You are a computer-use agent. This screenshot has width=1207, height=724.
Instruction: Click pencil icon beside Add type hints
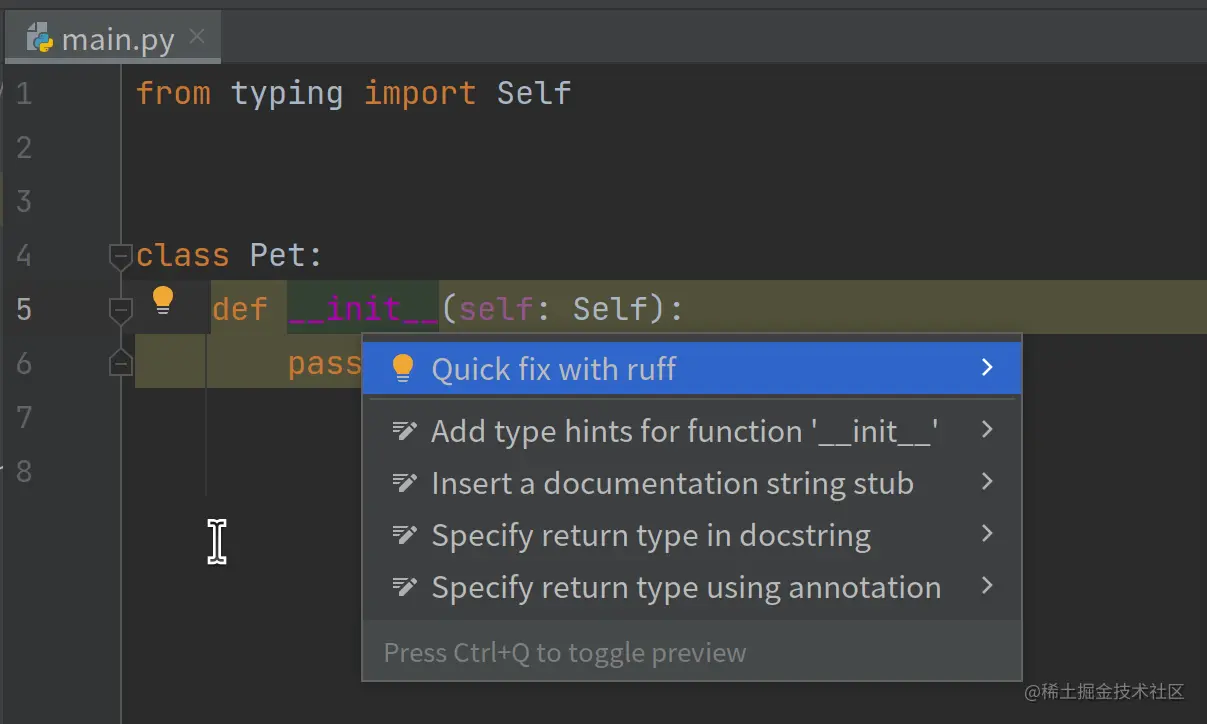click(403, 431)
